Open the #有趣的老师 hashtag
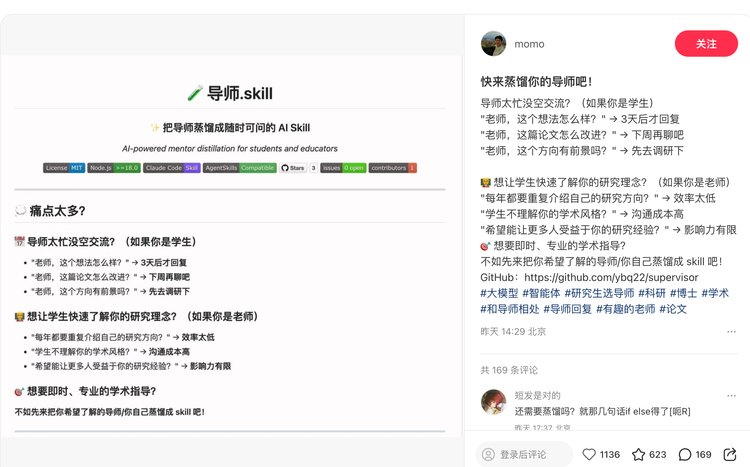750x467 pixels. click(x=626, y=309)
